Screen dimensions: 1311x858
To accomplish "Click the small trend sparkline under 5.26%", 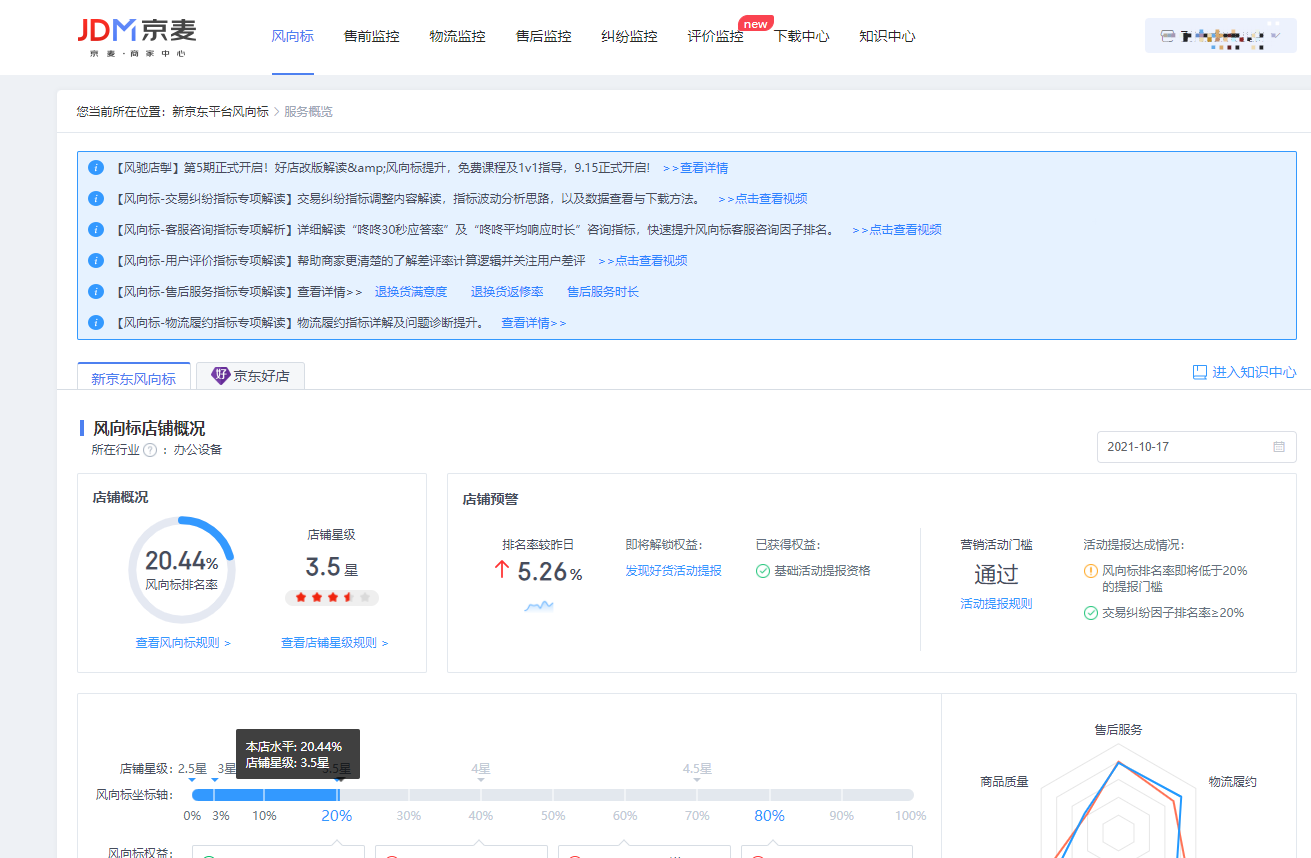I will 538,606.
